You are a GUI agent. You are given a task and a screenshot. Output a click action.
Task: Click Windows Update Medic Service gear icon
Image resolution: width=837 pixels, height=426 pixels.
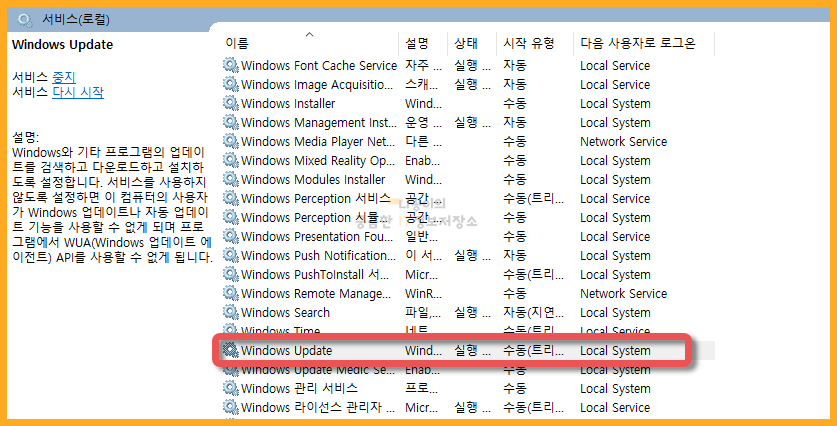coord(231,369)
